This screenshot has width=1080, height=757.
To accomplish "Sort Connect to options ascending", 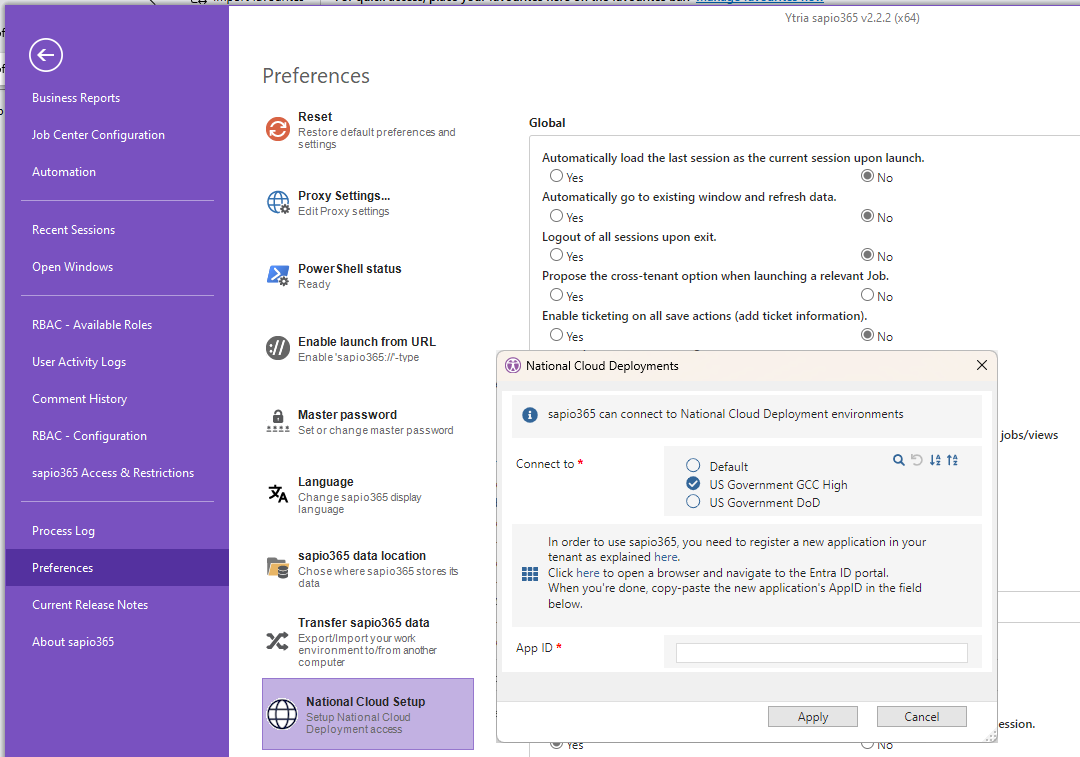I will click(935, 460).
